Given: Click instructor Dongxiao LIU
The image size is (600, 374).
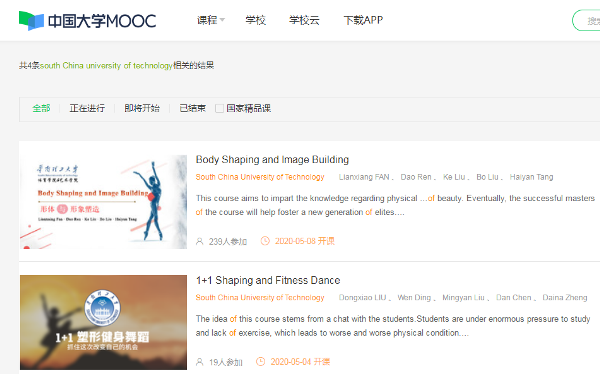Looking at the screenshot, I should click(x=362, y=297).
